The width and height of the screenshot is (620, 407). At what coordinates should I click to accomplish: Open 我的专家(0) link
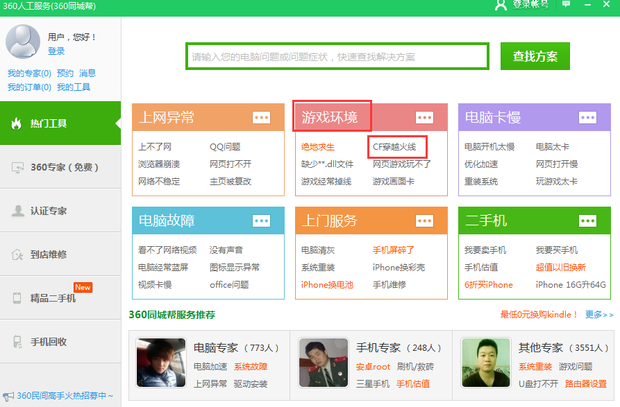tap(29, 73)
